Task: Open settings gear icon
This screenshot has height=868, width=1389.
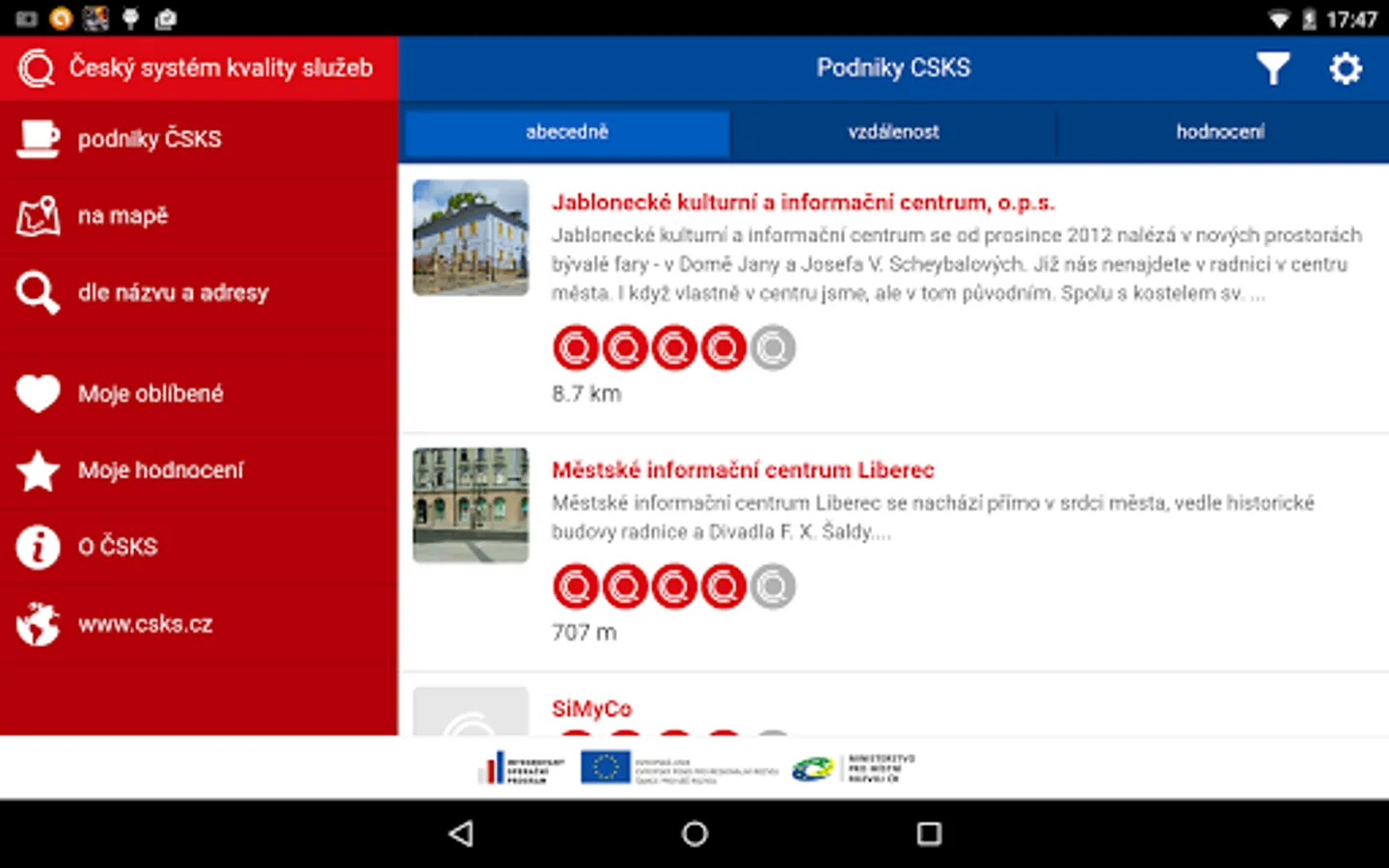Action: click(x=1345, y=68)
